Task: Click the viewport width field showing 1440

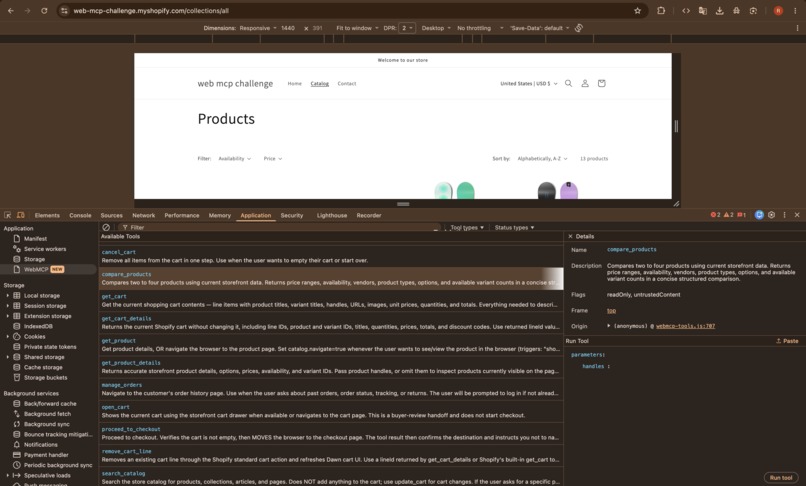Action: coord(288,28)
